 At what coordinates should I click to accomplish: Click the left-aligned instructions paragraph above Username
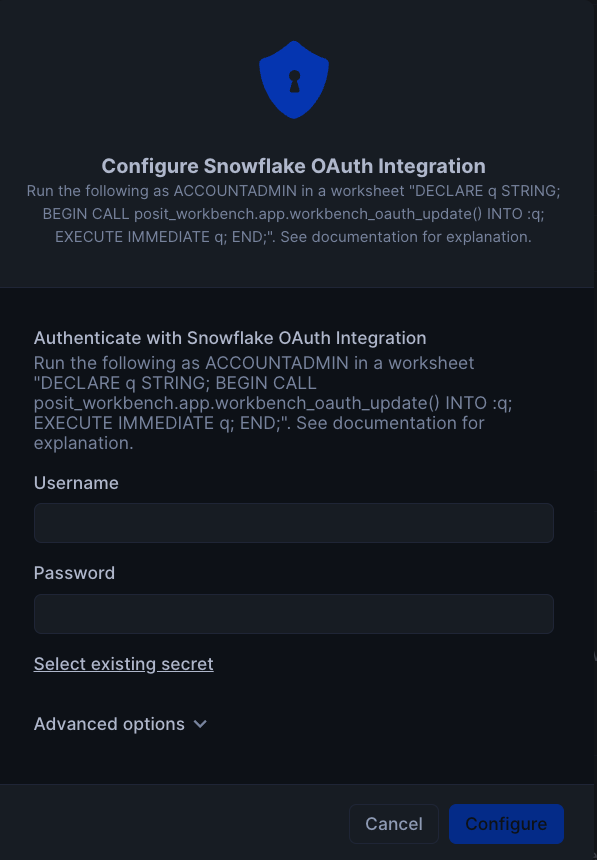click(273, 403)
